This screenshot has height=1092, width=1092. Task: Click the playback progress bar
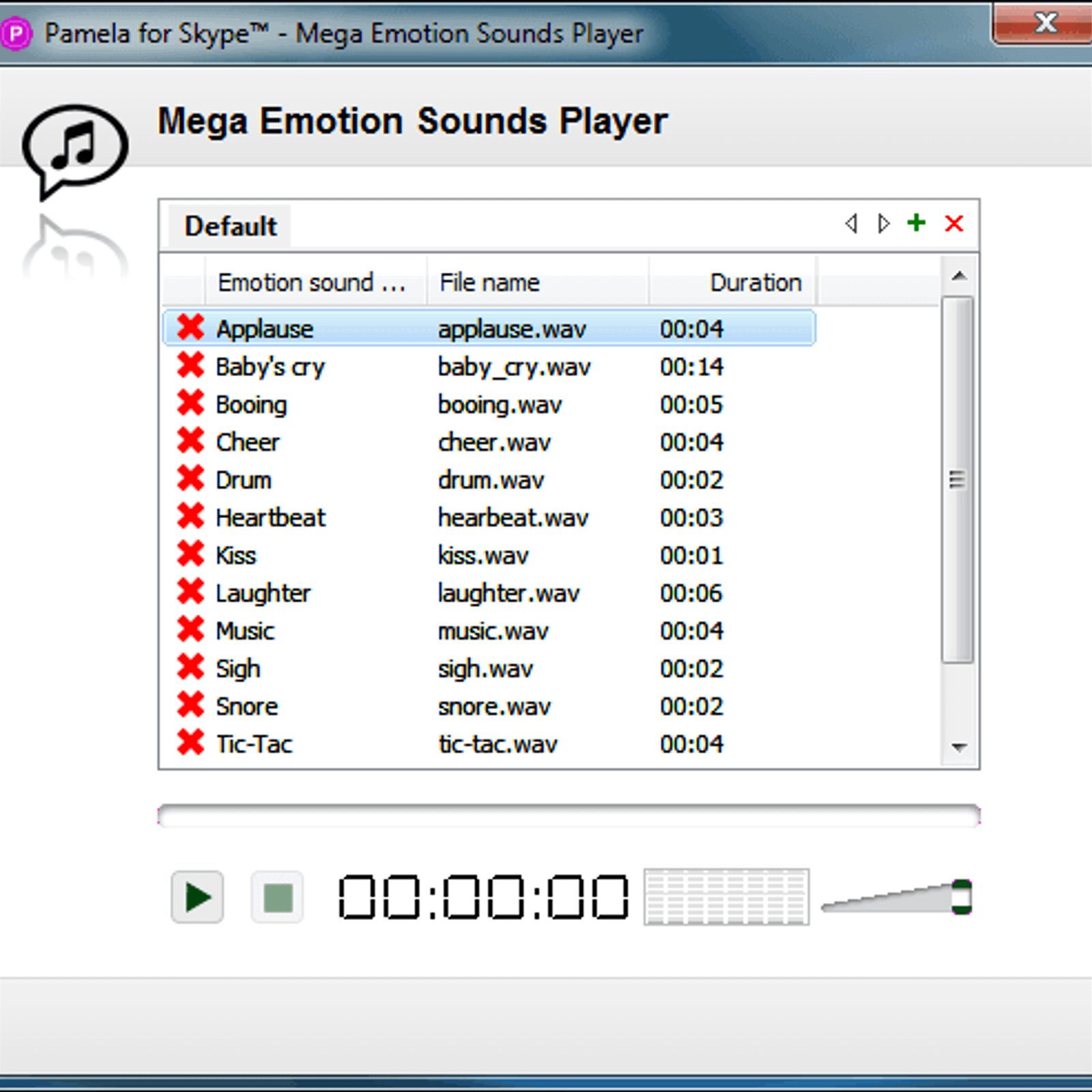[569, 816]
